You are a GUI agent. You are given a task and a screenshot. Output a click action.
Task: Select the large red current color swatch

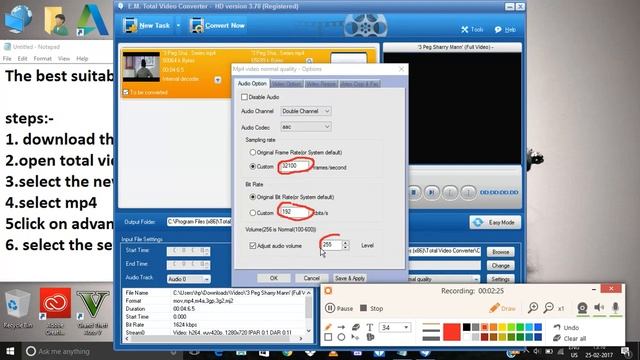452,331
